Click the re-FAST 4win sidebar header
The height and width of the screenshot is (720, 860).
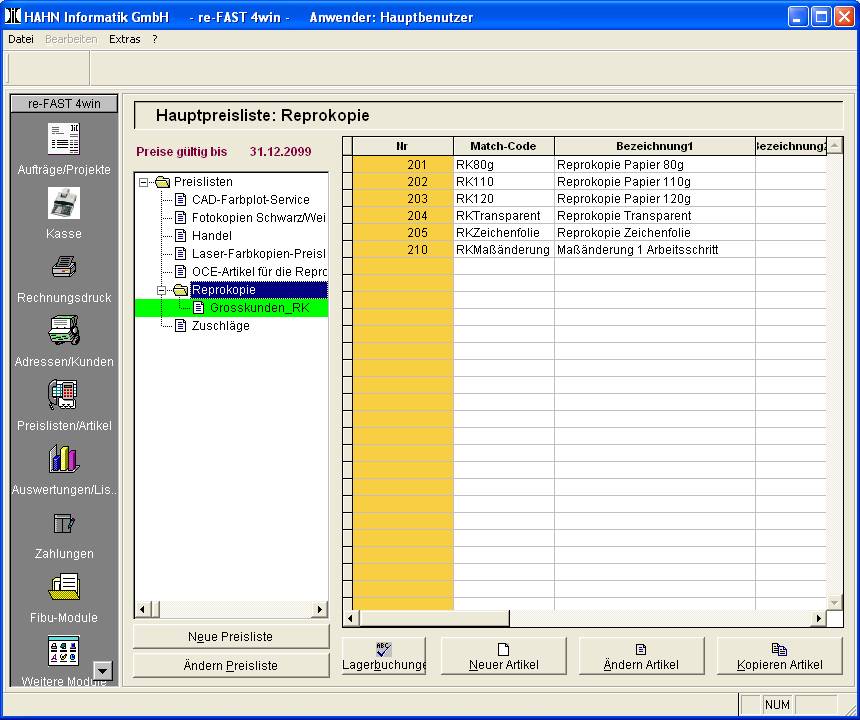[64, 104]
